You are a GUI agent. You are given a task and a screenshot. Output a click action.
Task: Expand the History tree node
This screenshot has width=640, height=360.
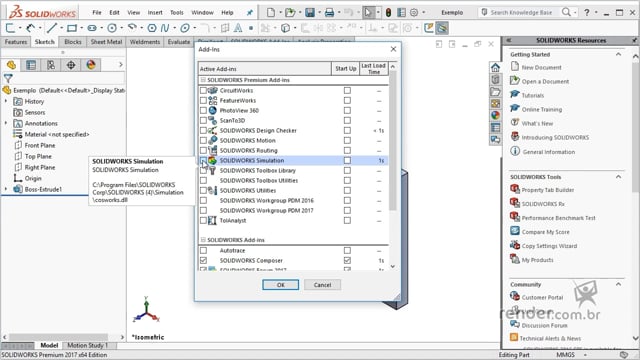(x=6, y=101)
